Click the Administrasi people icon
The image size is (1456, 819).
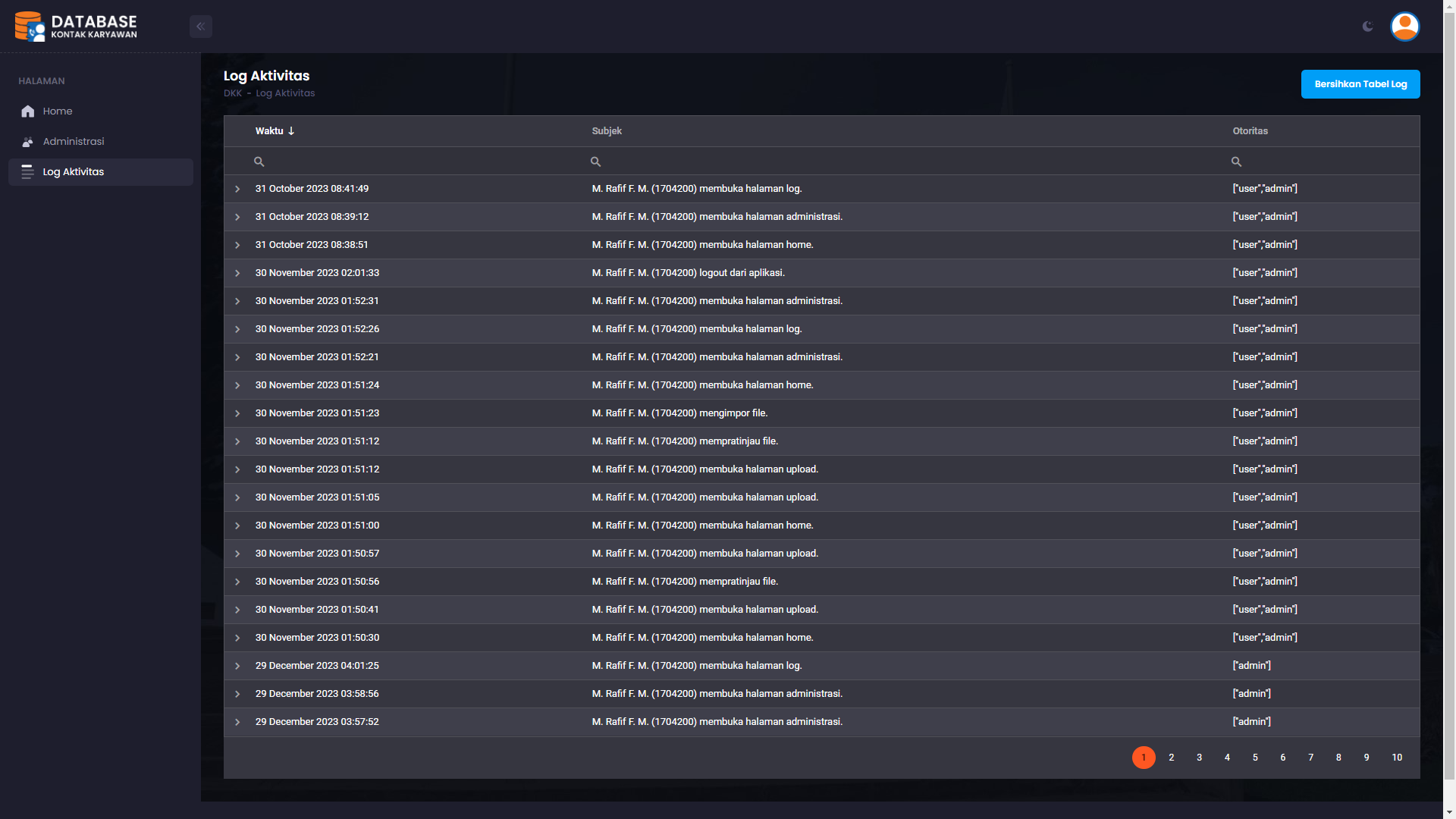click(x=28, y=142)
